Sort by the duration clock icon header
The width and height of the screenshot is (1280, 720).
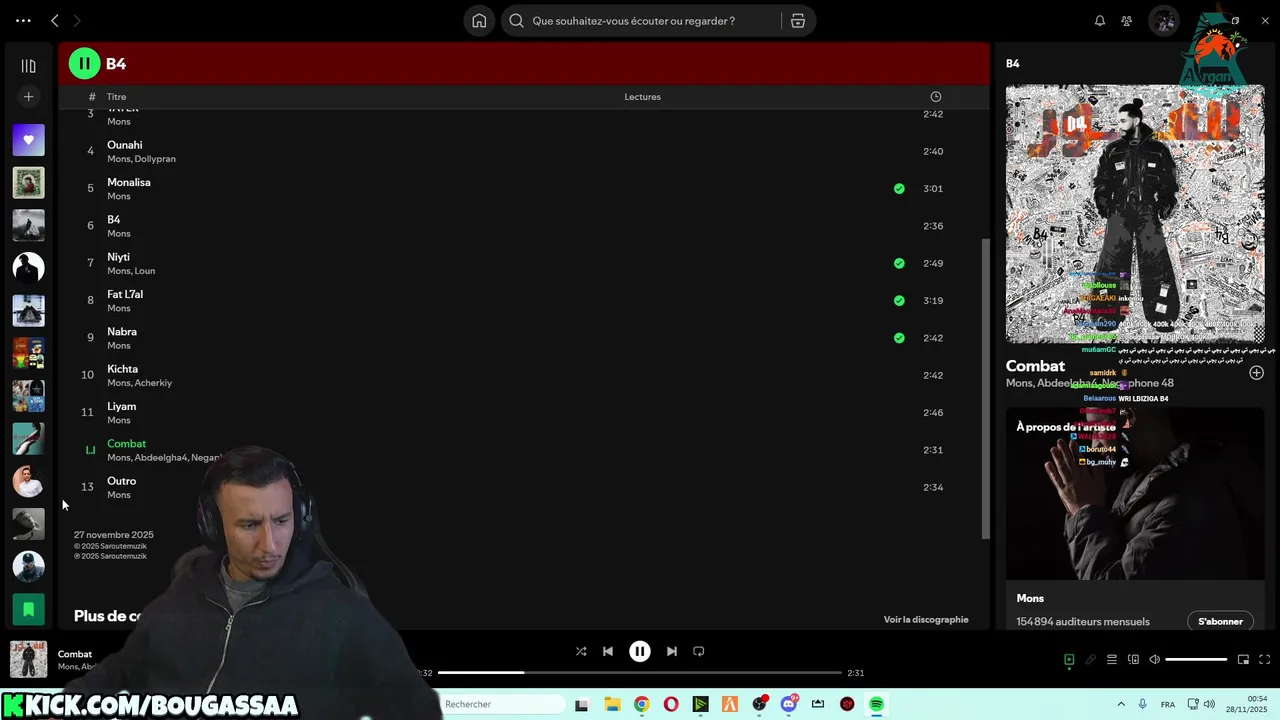coord(935,97)
